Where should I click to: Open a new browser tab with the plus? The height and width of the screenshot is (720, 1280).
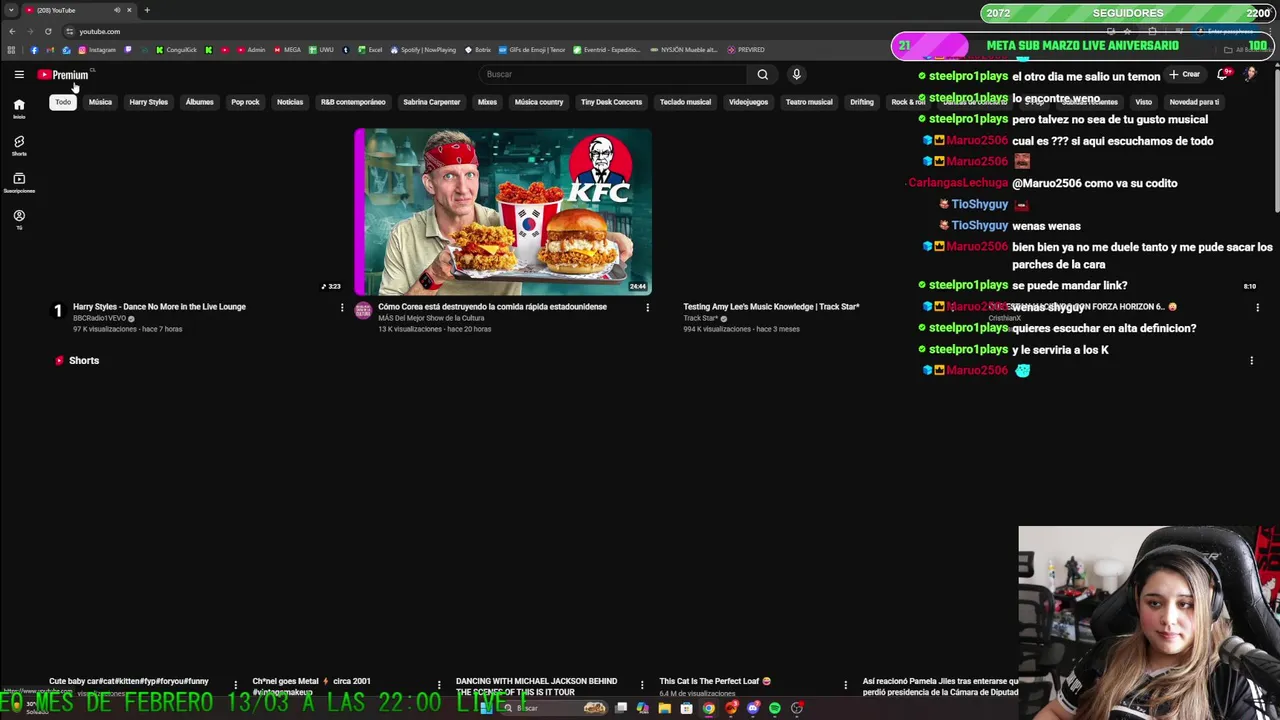click(147, 10)
